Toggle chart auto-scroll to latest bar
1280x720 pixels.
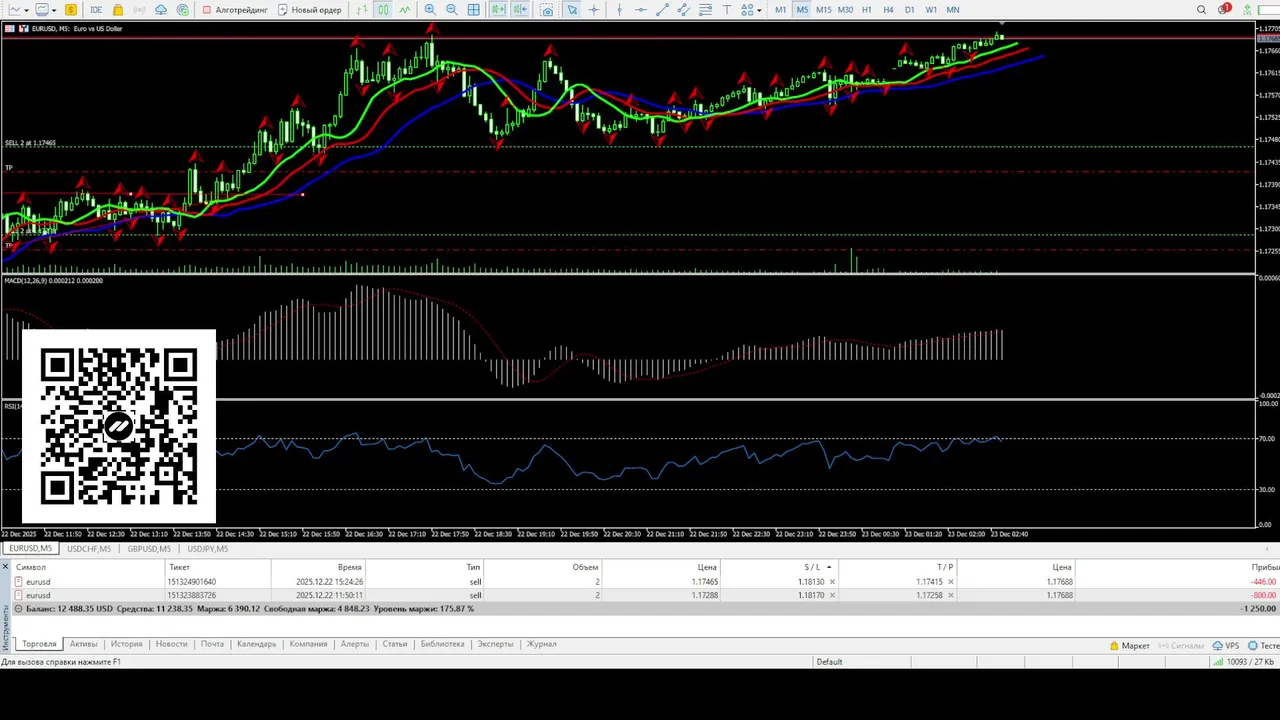click(498, 10)
